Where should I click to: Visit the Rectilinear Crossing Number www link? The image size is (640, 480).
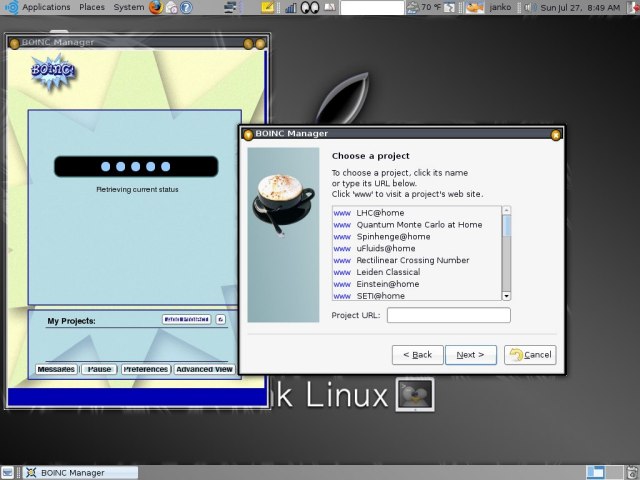(x=342, y=260)
